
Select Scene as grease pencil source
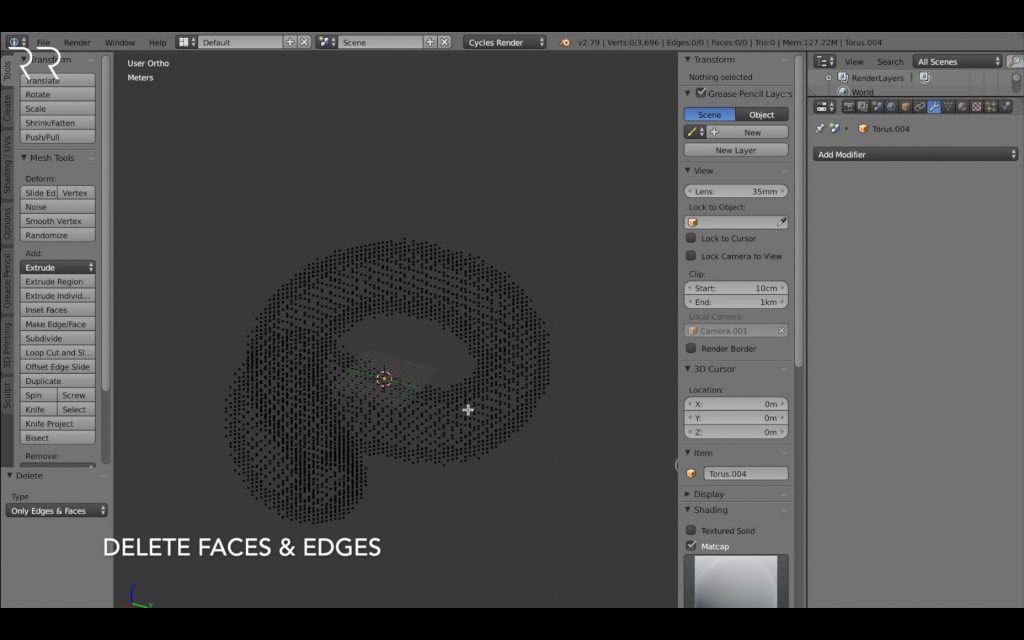click(x=709, y=114)
